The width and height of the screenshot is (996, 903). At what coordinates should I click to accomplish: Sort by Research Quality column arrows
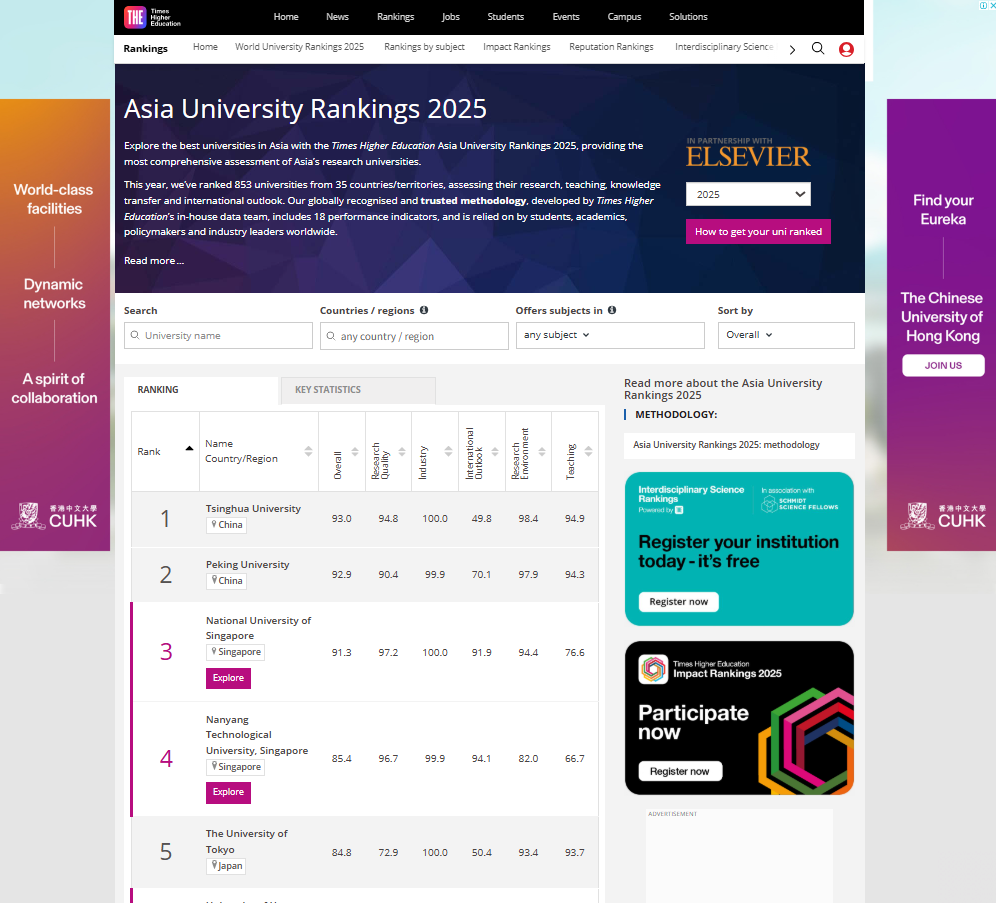[402, 452]
